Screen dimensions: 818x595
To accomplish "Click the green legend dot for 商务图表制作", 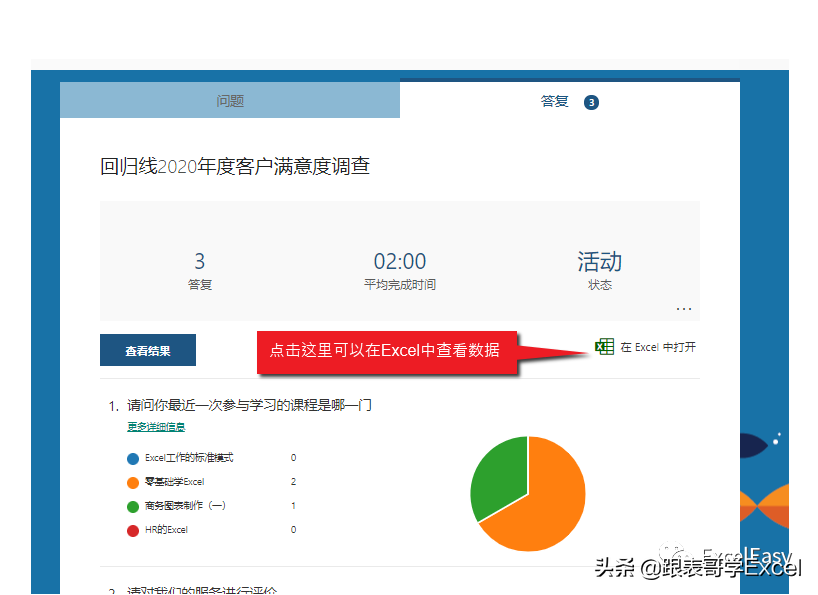I will [x=133, y=506].
